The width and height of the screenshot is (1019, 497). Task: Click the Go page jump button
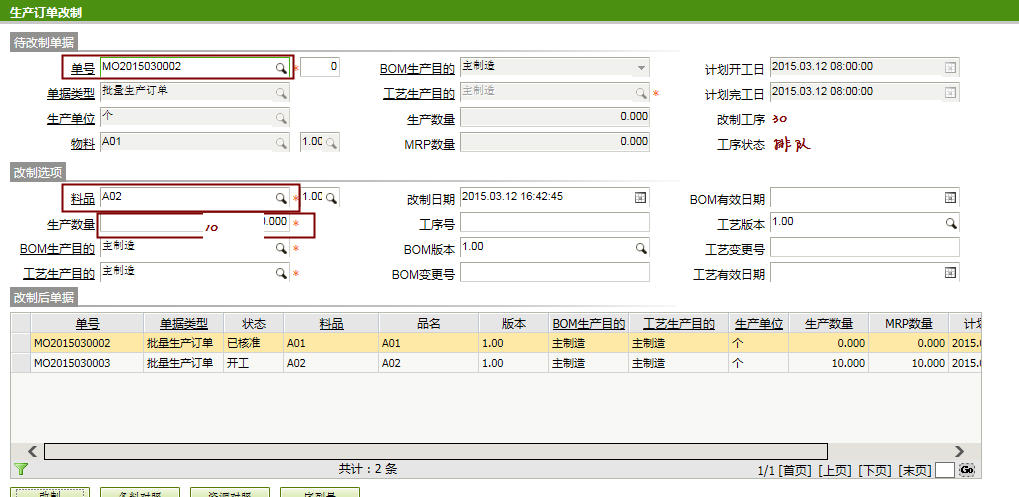click(966, 469)
